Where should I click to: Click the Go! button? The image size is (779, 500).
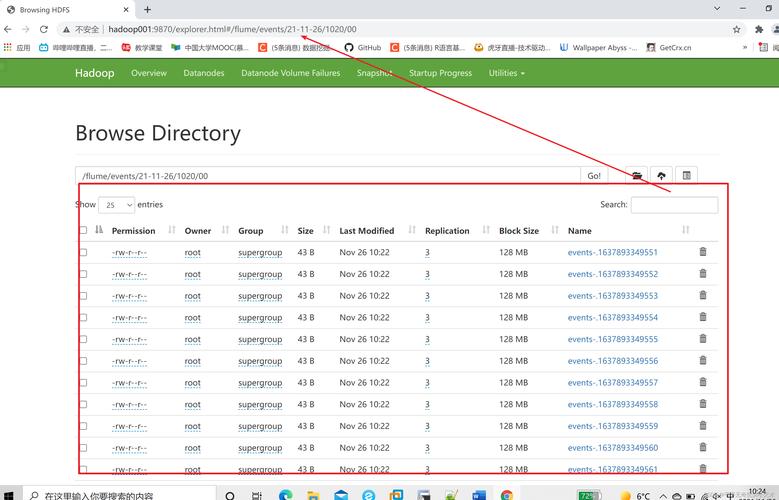tap(594, 175)
